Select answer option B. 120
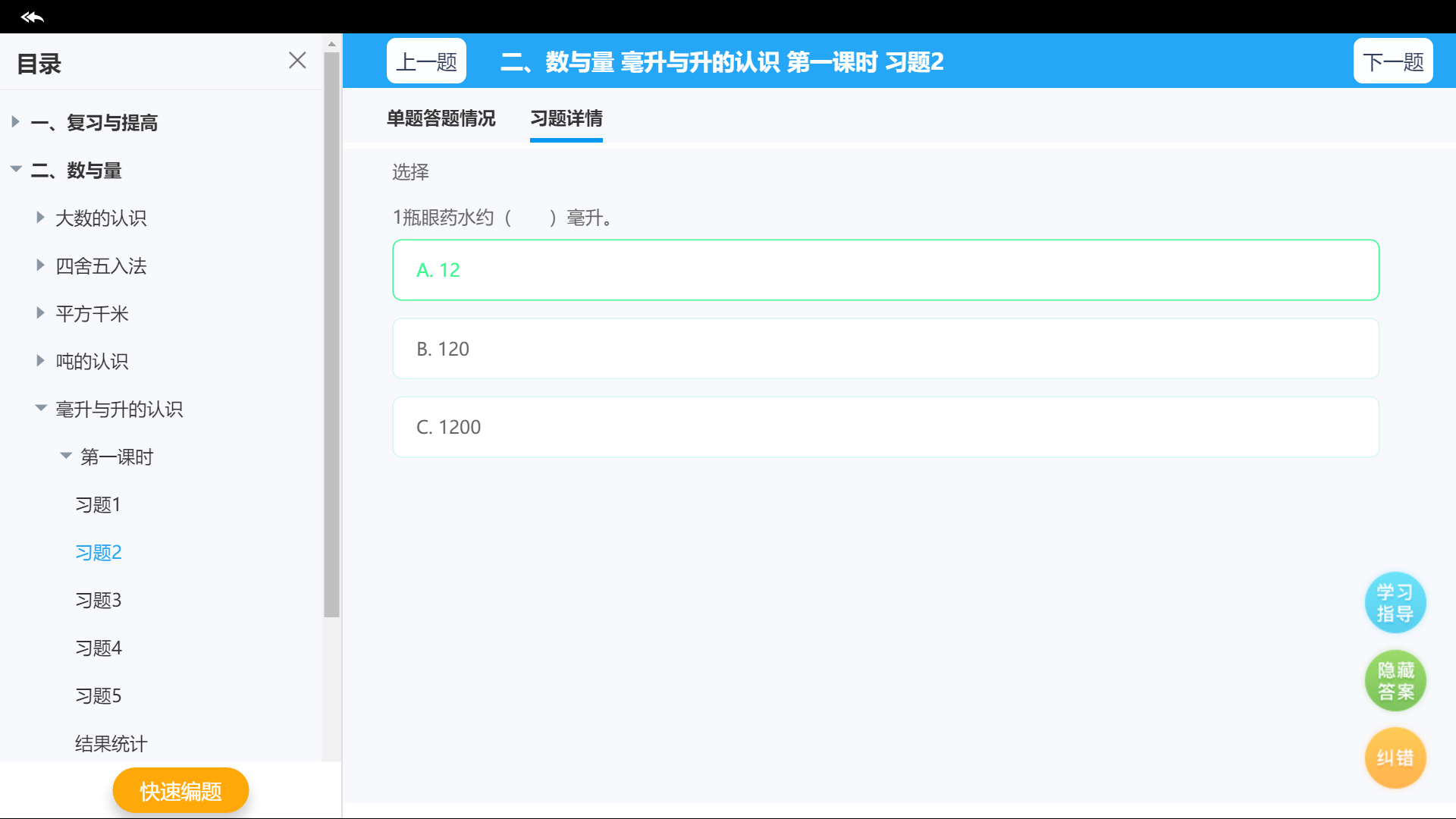The image size is (1456, 819). click(x=885, y=349)
